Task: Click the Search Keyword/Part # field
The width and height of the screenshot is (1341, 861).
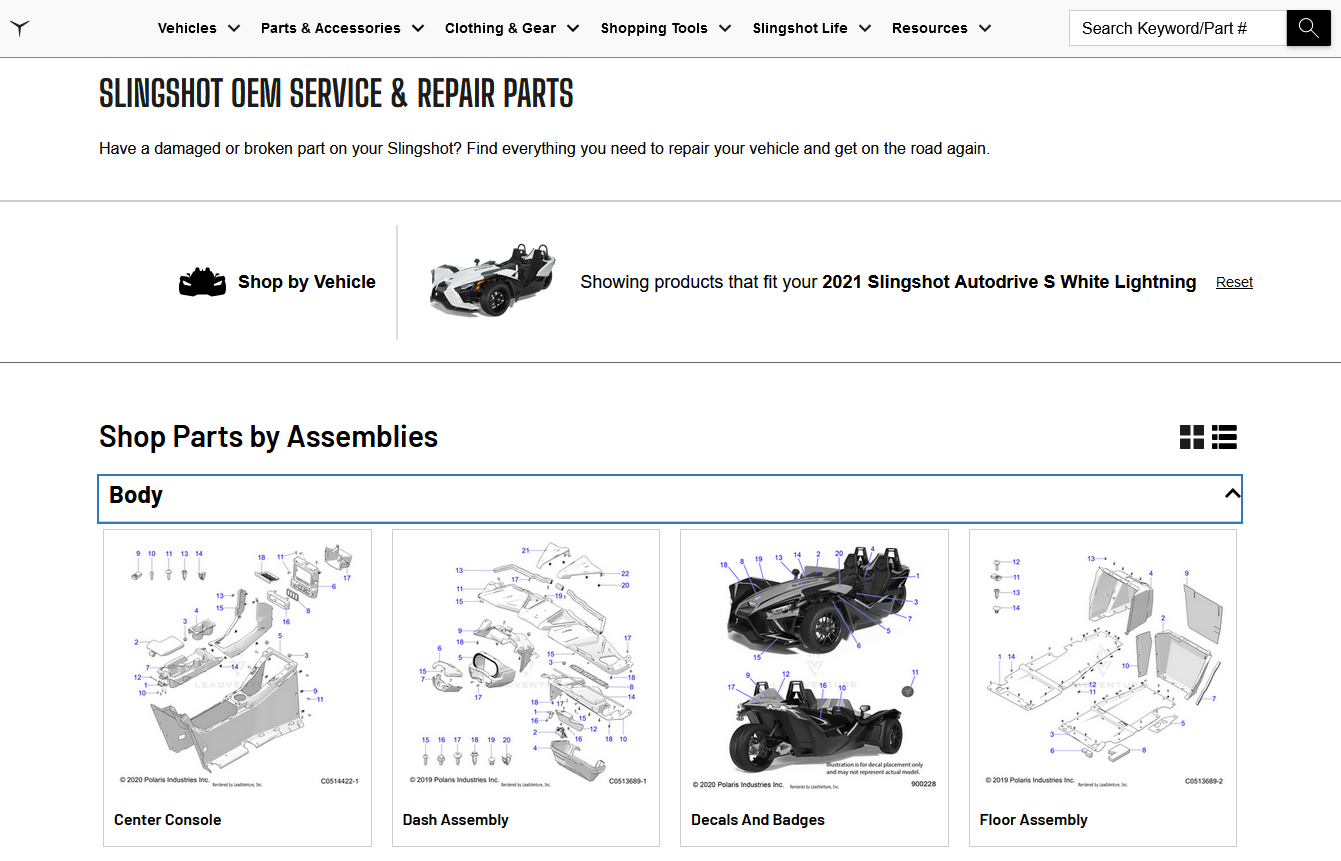Action: tap(1177, 28)
